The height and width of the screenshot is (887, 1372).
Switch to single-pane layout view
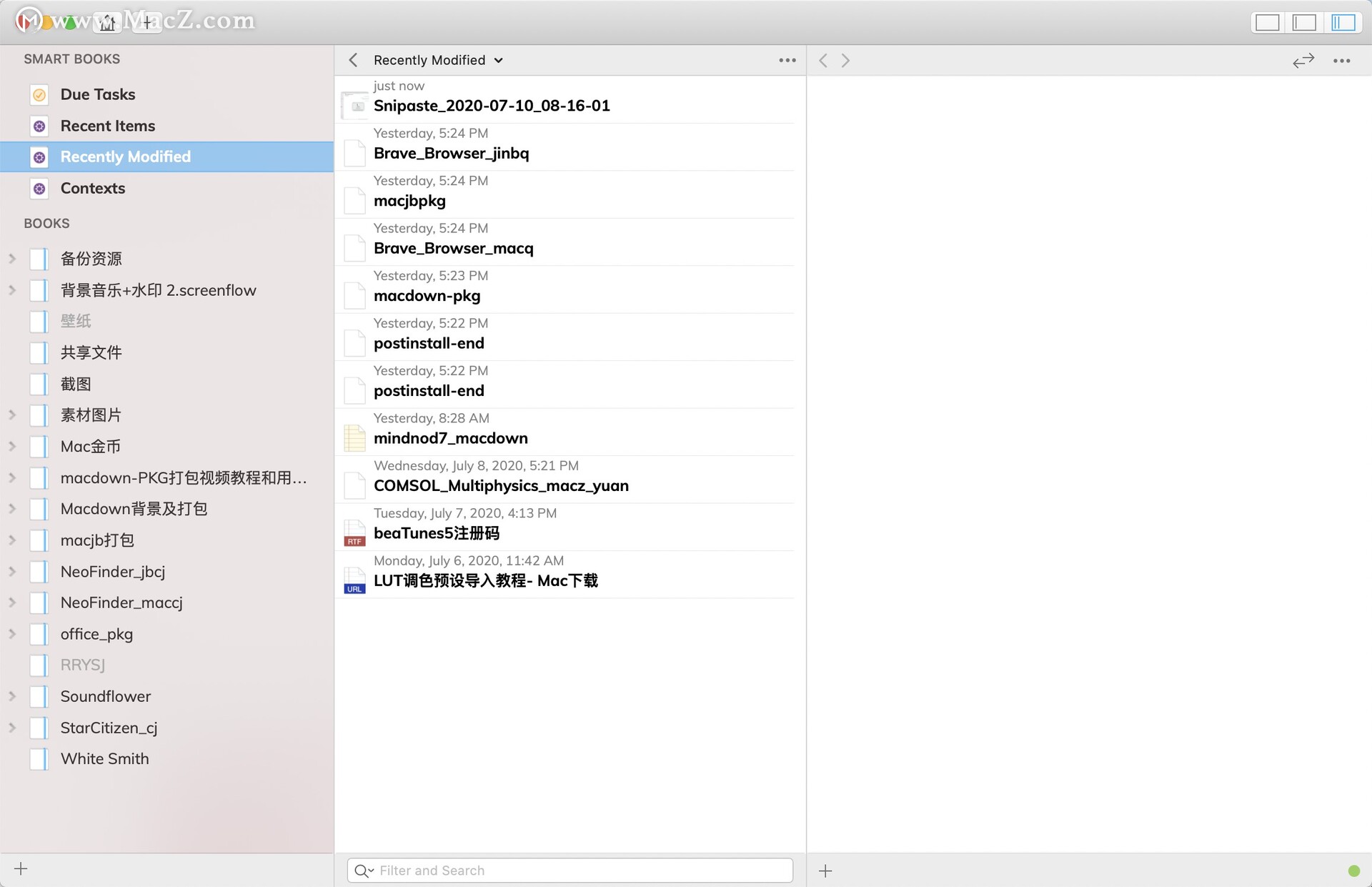pos(1267,23)
